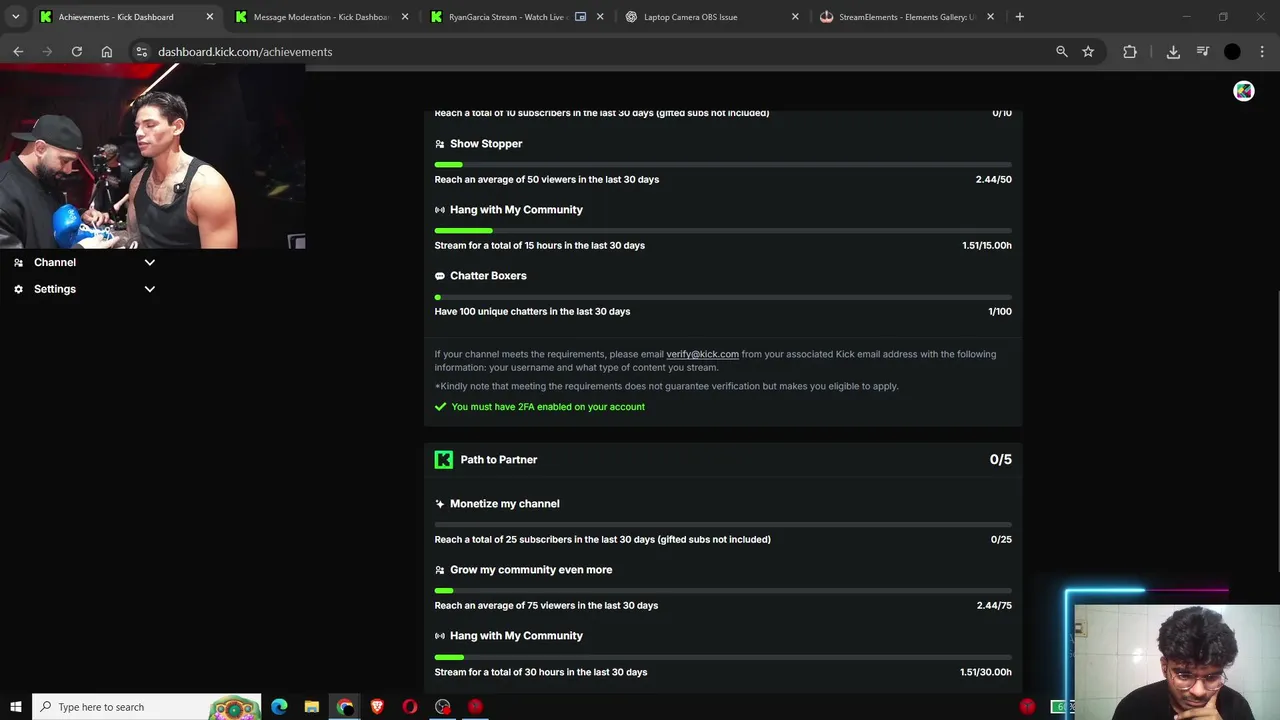
Task: Click the Path to Partner Kick logo
Action: click(443, 460)
